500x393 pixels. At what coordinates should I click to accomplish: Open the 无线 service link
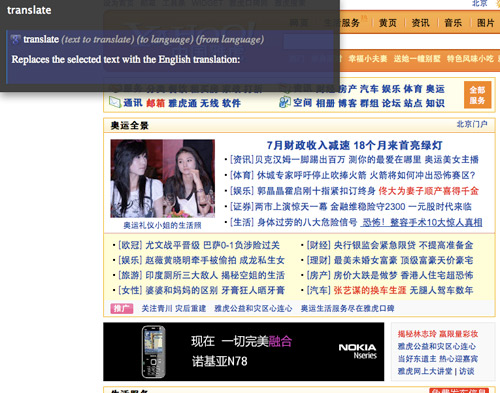209,103
